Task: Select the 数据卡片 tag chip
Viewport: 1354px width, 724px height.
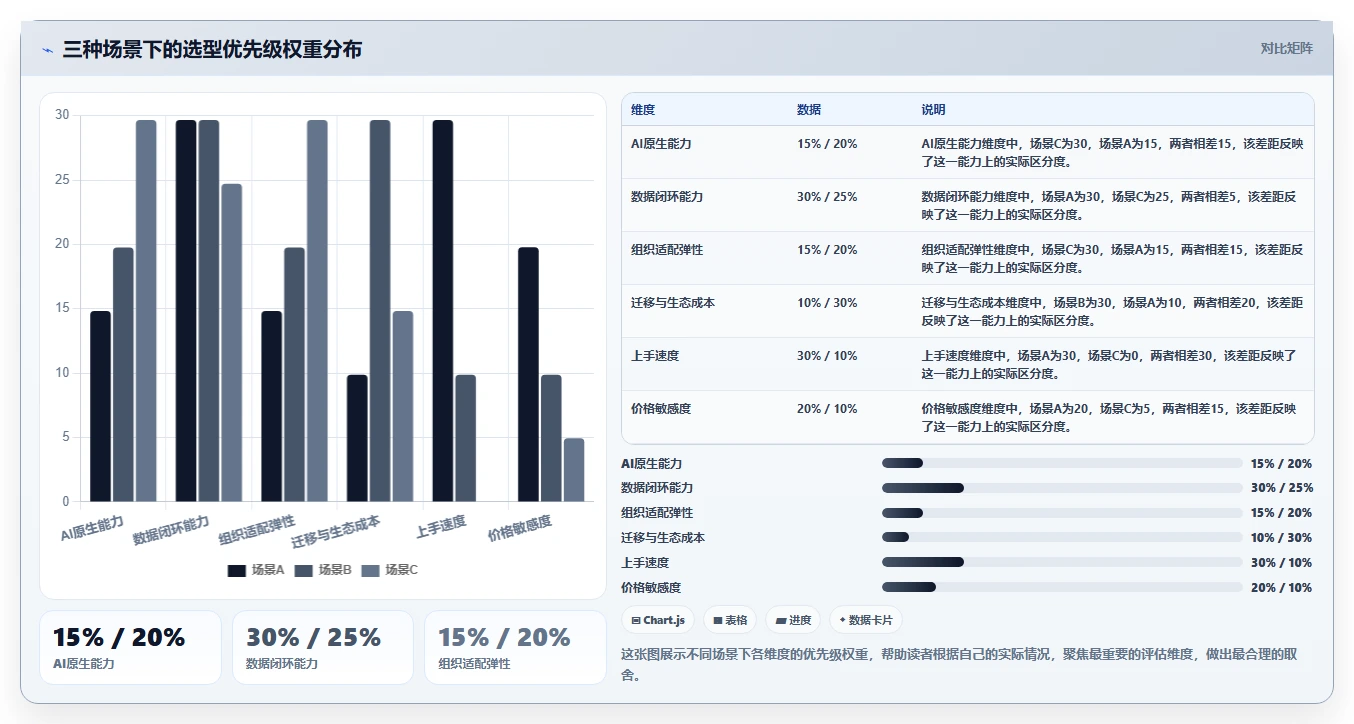Action: 866,620
